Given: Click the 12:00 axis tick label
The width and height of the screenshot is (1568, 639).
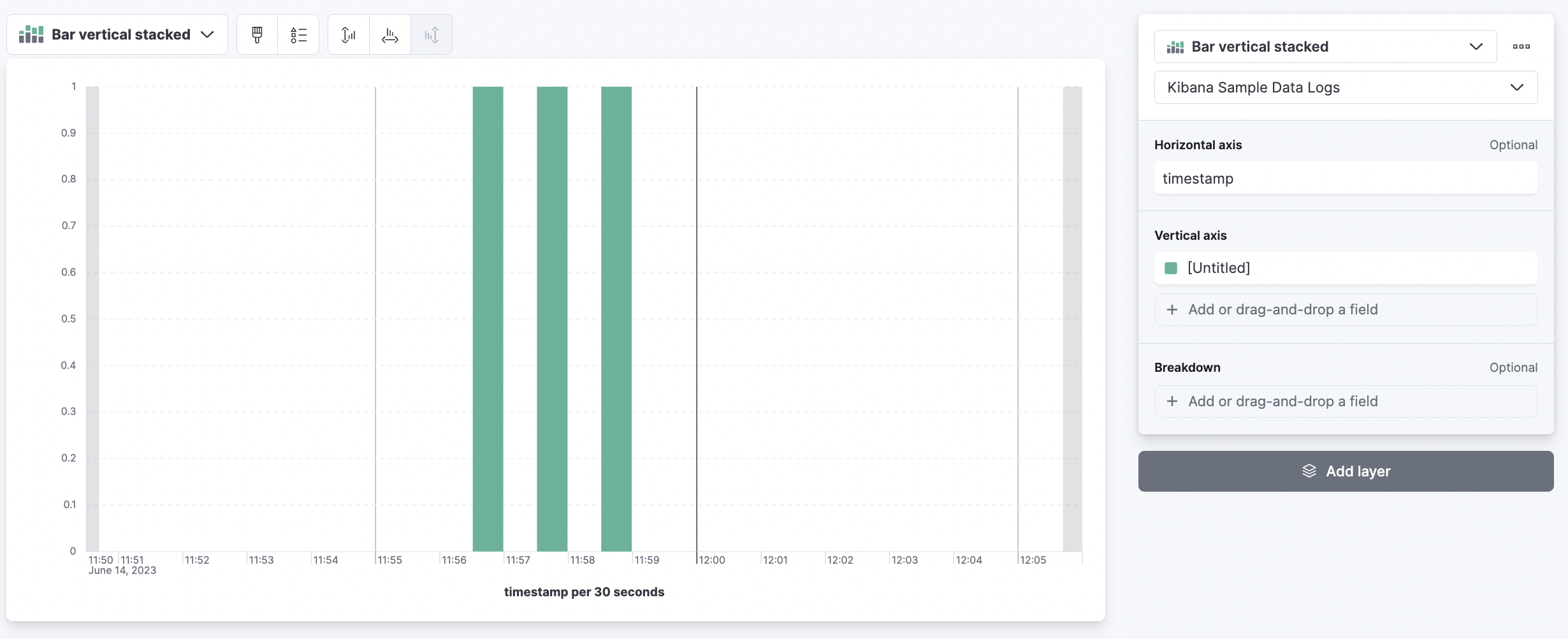Looking at the screenshot, I should tap(711, 560).
